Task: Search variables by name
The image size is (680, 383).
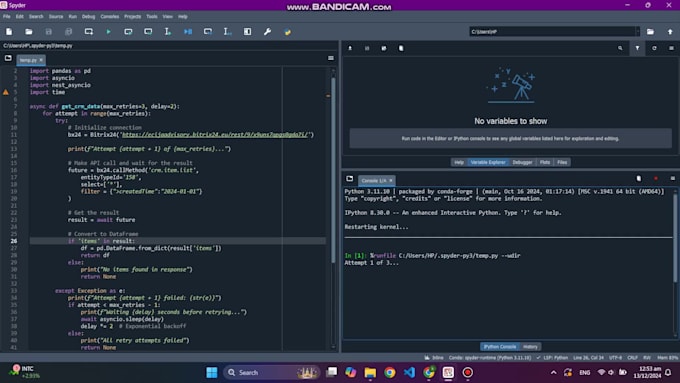Action: click(x=620, y=48)
